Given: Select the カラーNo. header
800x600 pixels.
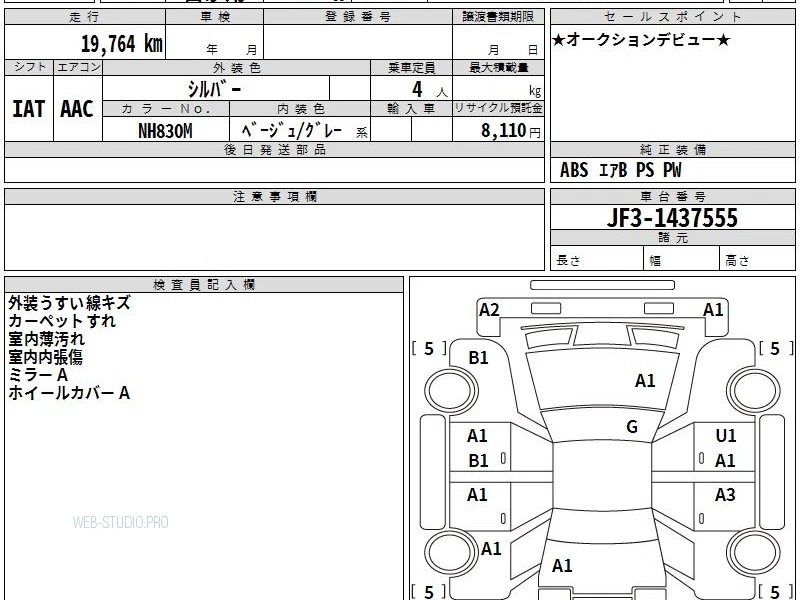Looking at the screenshot, I should click(166, 109).
